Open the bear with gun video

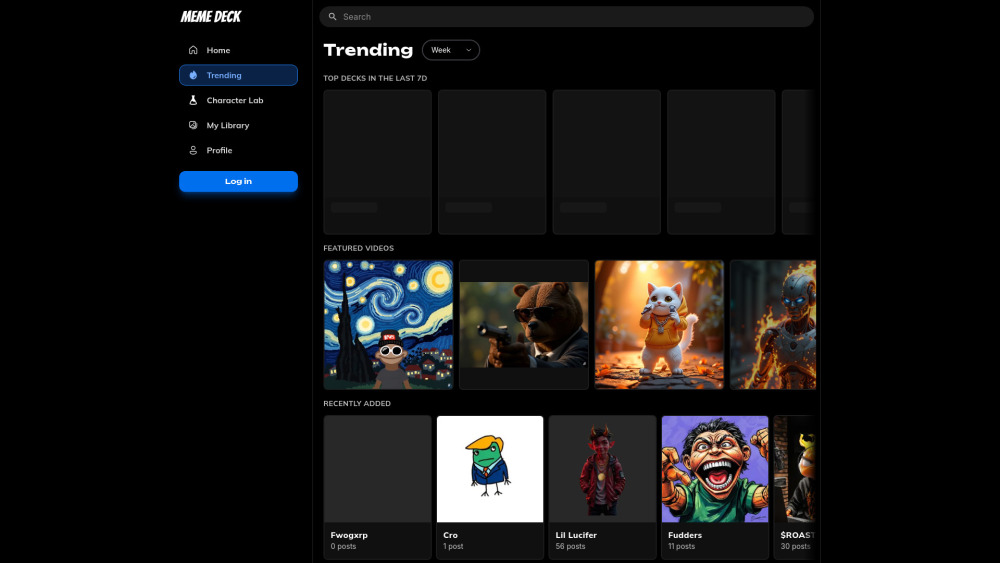tap(524, 325)
